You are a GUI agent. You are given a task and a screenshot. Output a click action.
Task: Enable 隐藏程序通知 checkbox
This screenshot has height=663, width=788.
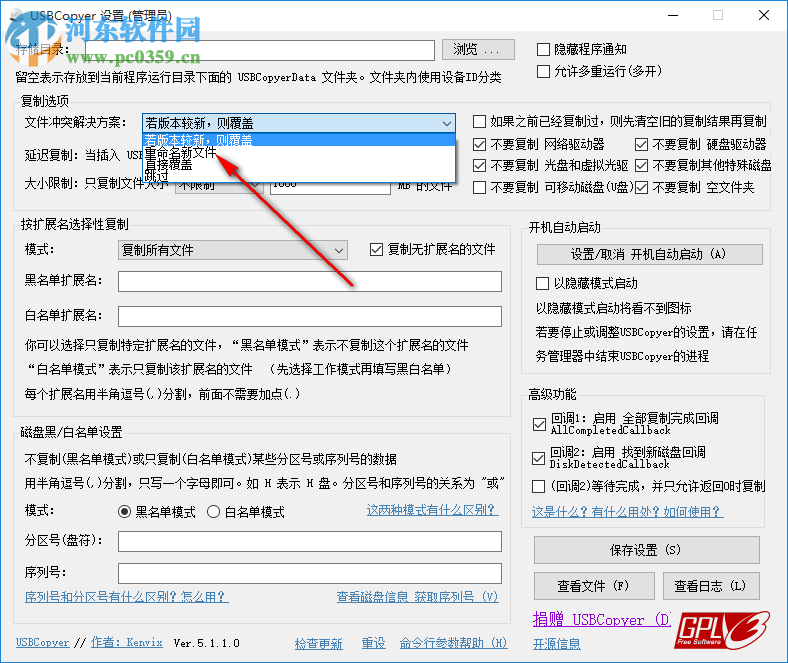tap(543, 49)
